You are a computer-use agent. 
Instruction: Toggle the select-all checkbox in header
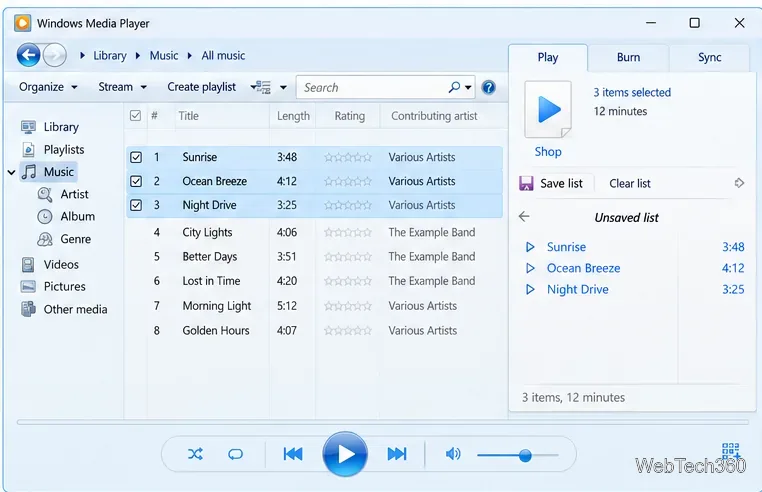136,116
